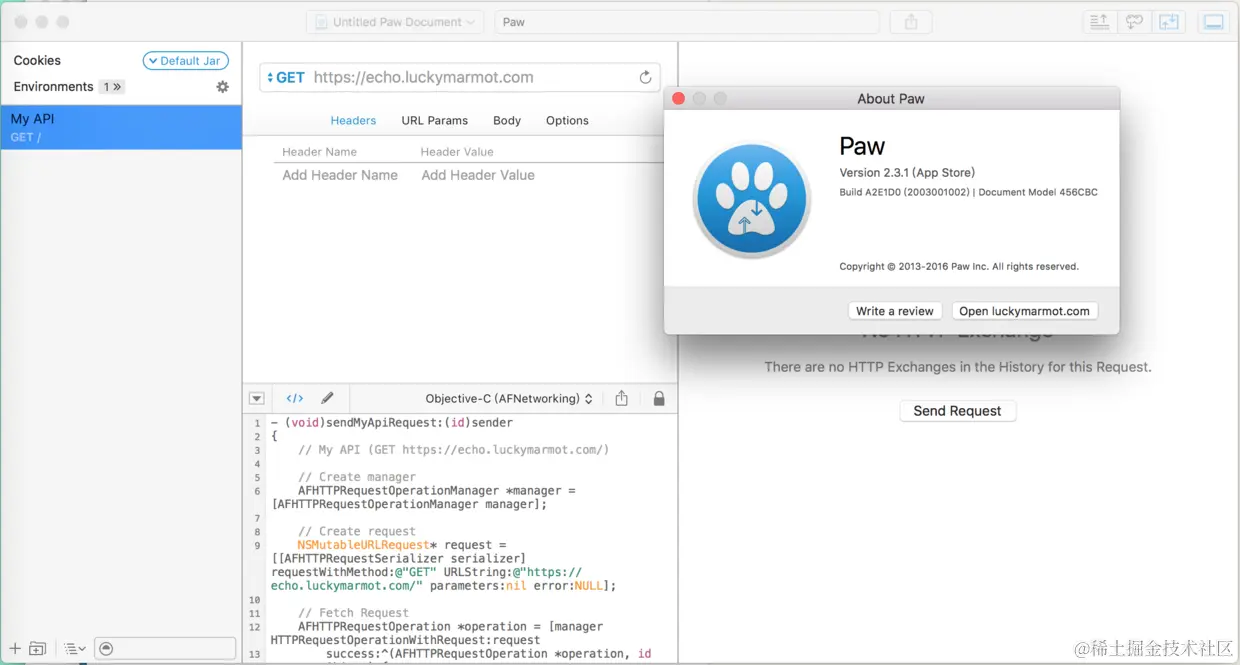The height and width of the screenshot is (665, 1240).
Task: Switch to the Options tab
Action: coord(567,120)
